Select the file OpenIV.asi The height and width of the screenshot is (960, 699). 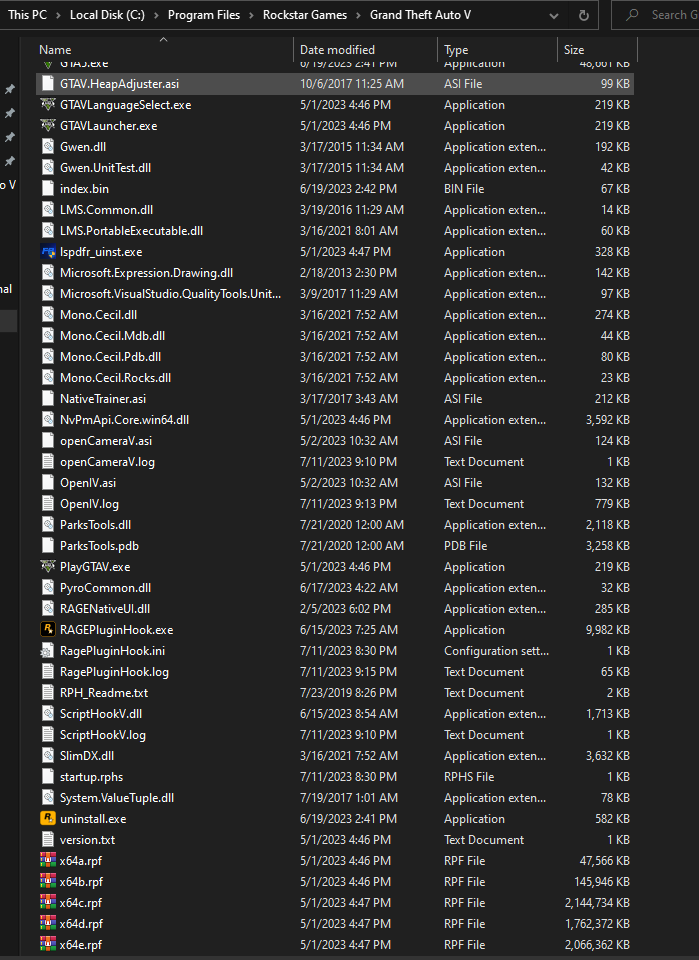point(335,482)
